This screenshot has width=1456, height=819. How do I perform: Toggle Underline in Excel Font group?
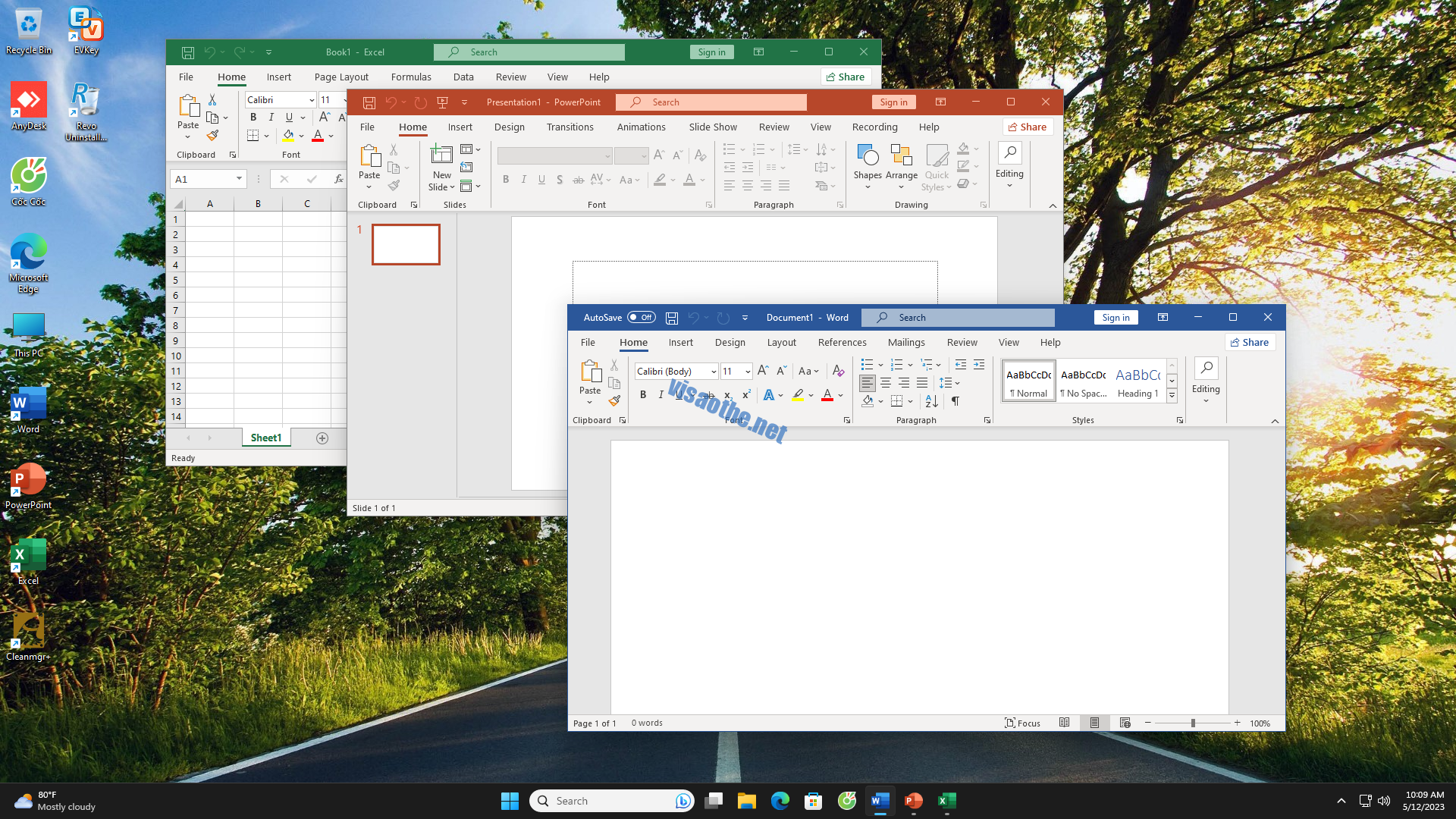click(289, 118)
